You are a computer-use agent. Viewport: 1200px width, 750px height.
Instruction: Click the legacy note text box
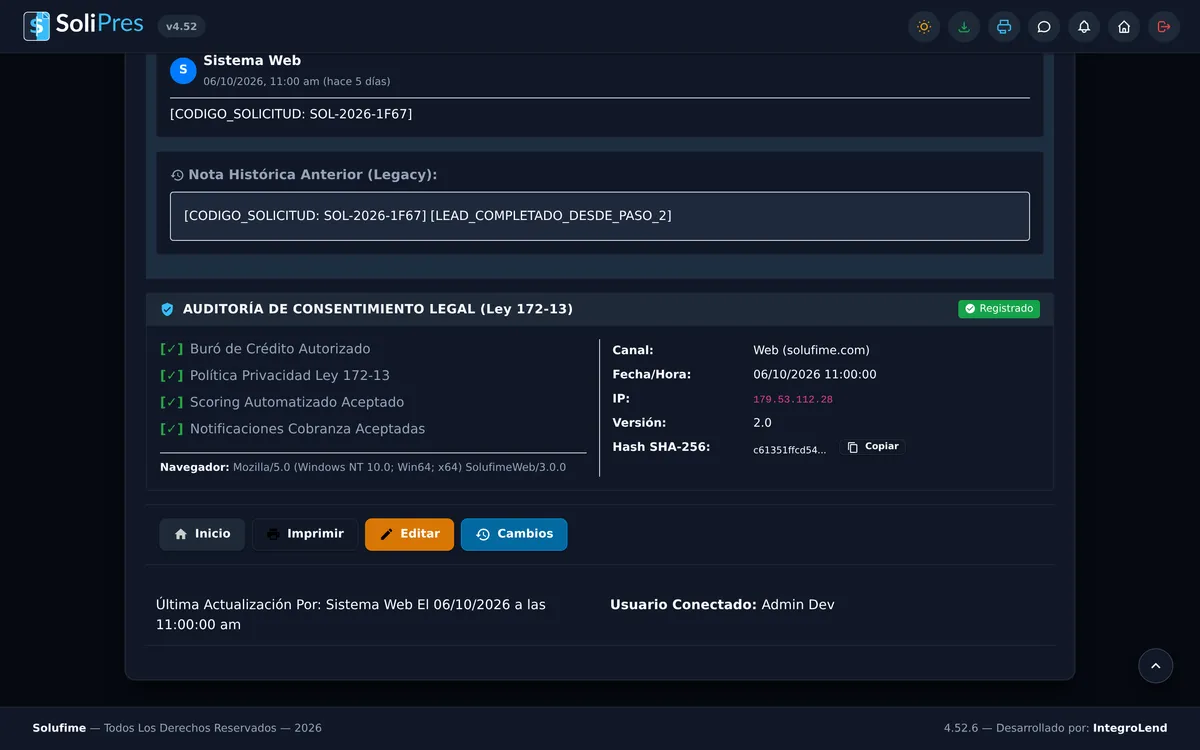click(x=600, y=216)
